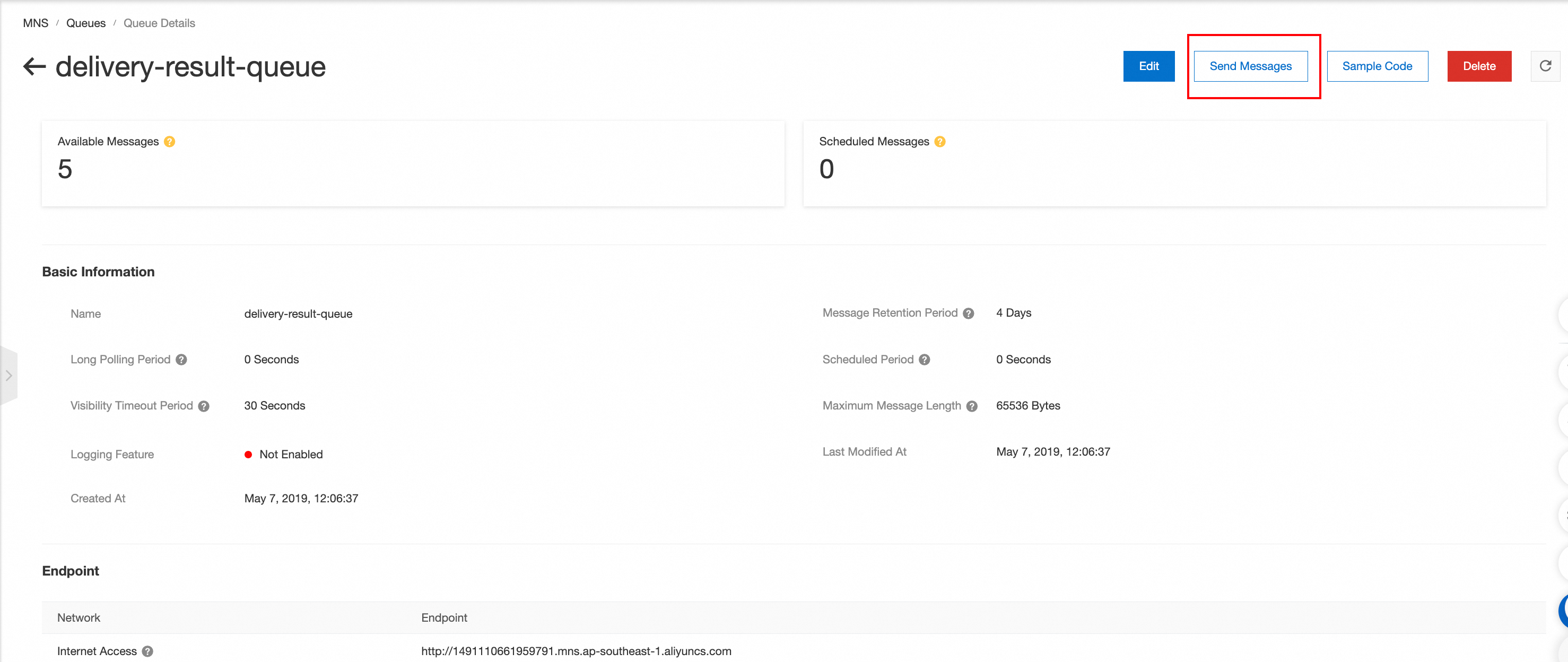The height and width of the screenshot is (662, 1568).
Task: Click the Internet Access endpoint URL
Action: 576,651
